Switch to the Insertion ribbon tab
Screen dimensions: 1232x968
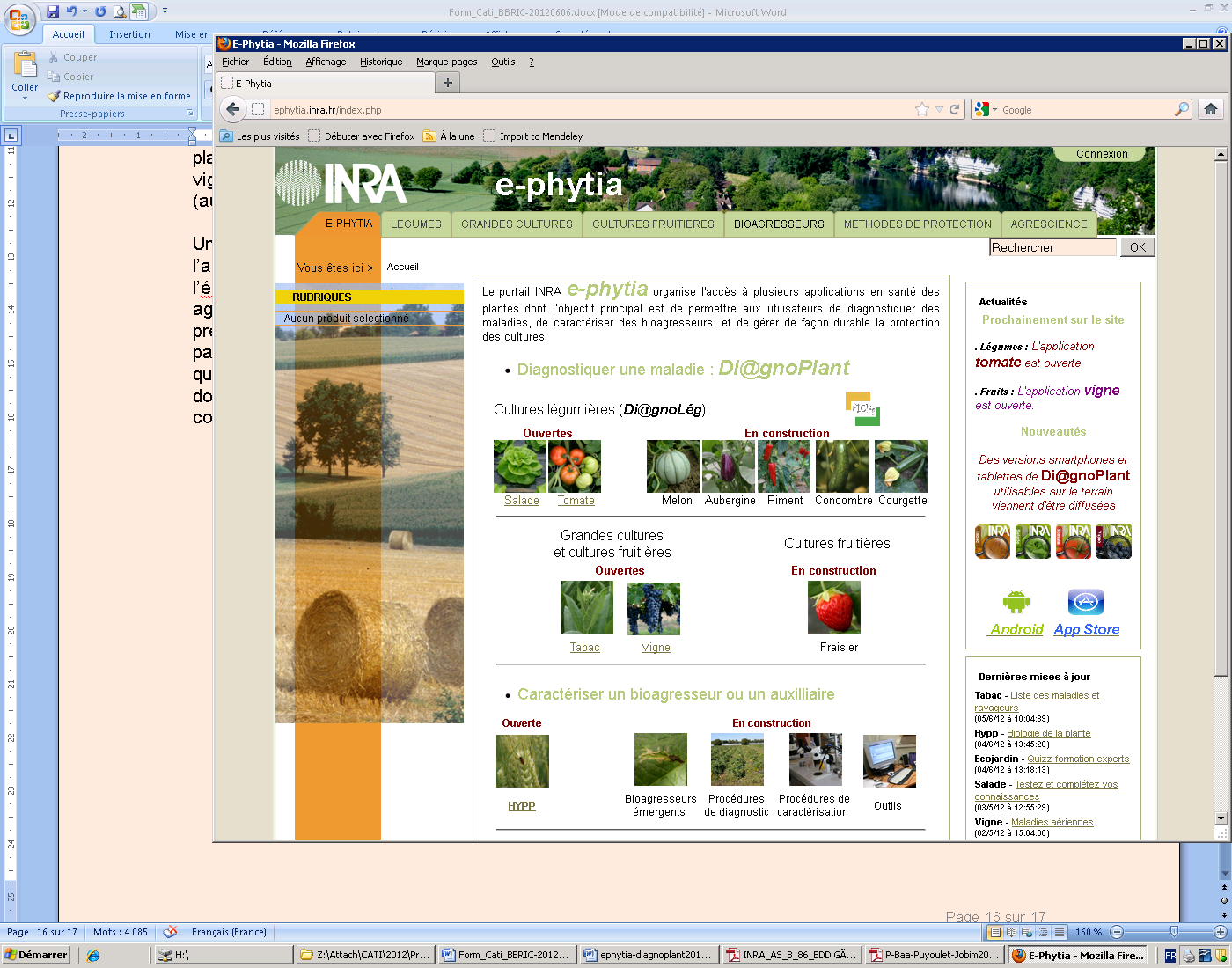point(129,34)
